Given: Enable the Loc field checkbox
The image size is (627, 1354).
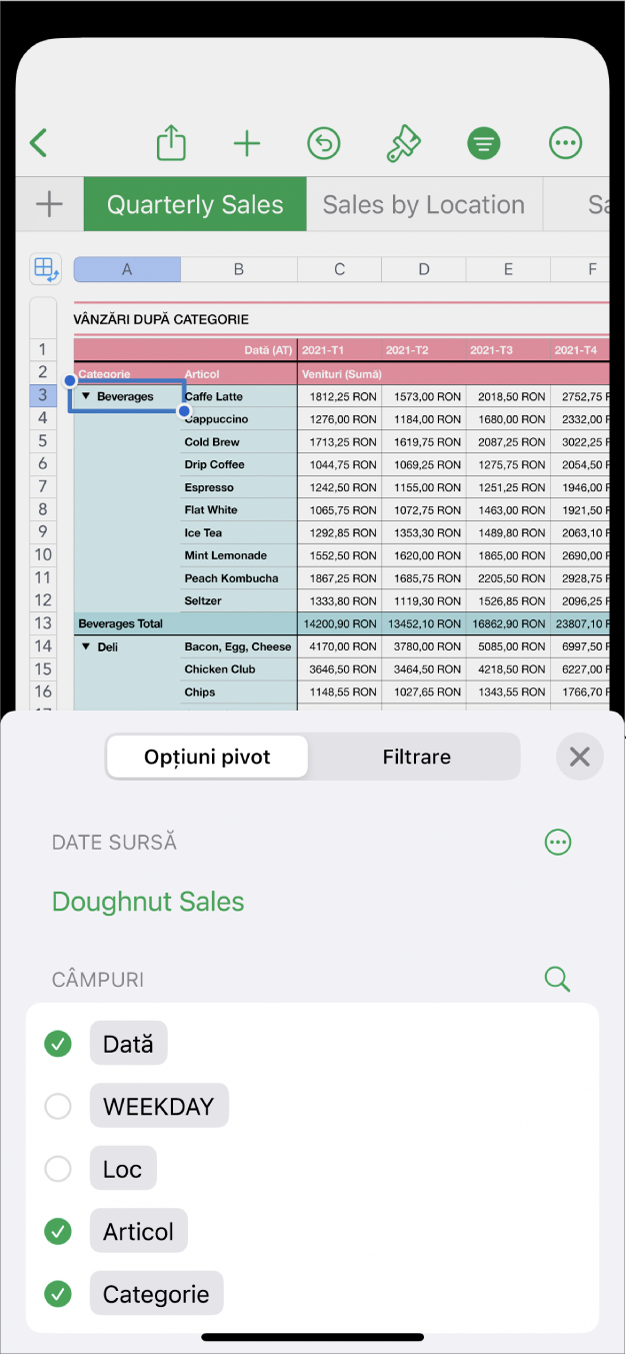Looking at the screenshot, I should 59,1169.
